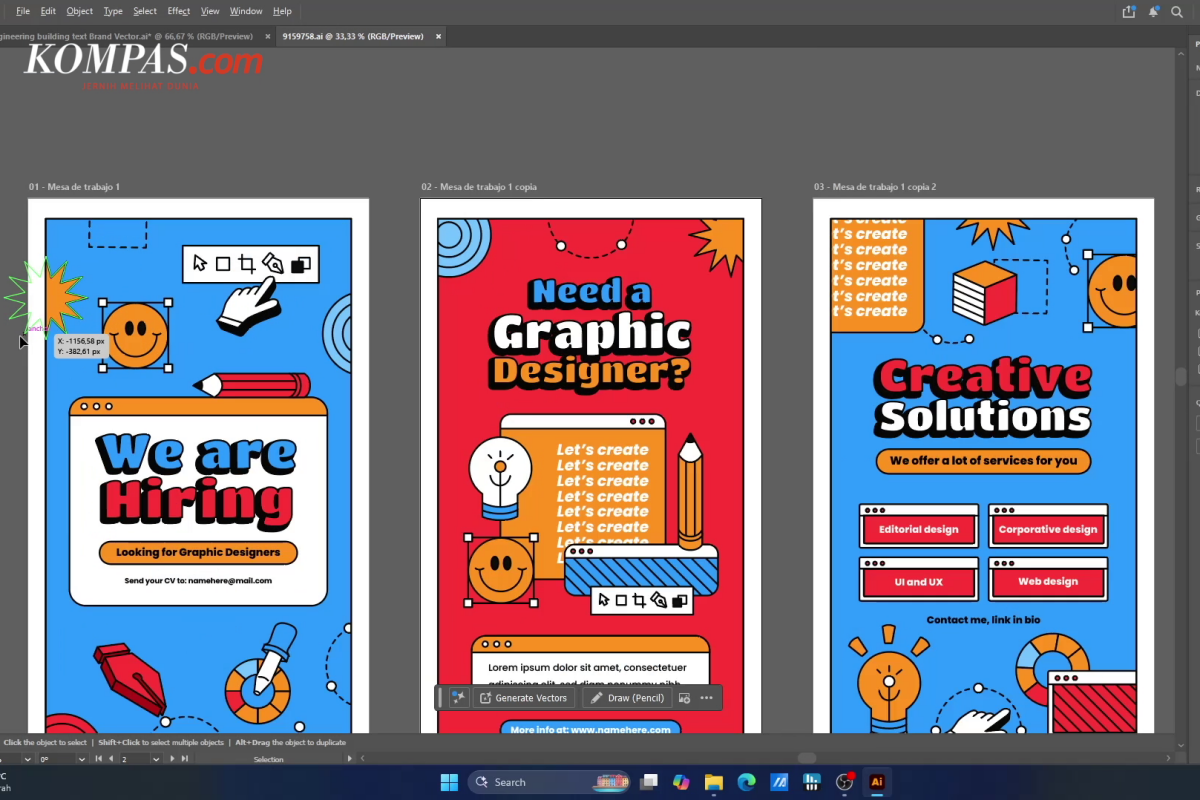
Task: Close the Brand Vector.ai document tab
Action: [x=267, y=36]
